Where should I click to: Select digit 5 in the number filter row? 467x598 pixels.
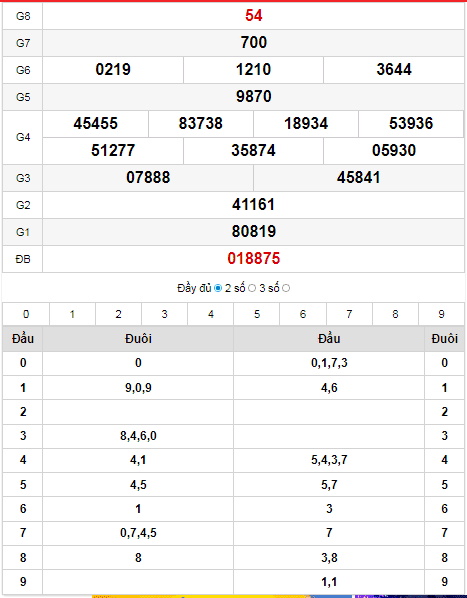(257, 314)
